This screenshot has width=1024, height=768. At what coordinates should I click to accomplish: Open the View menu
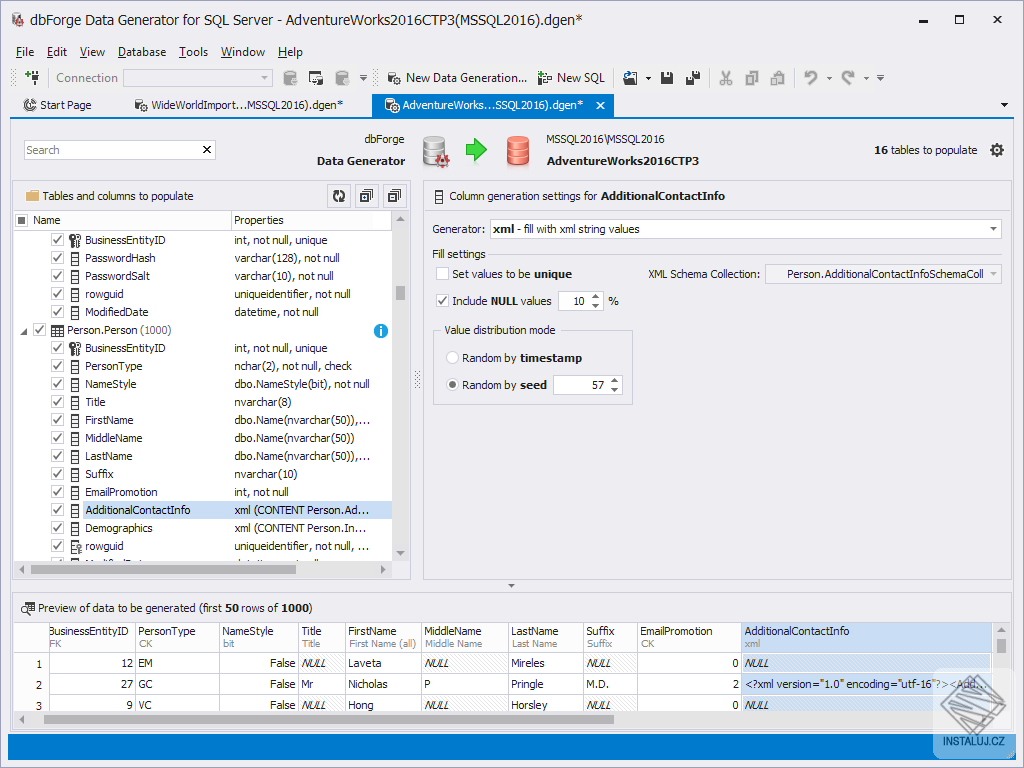[92, 52]
